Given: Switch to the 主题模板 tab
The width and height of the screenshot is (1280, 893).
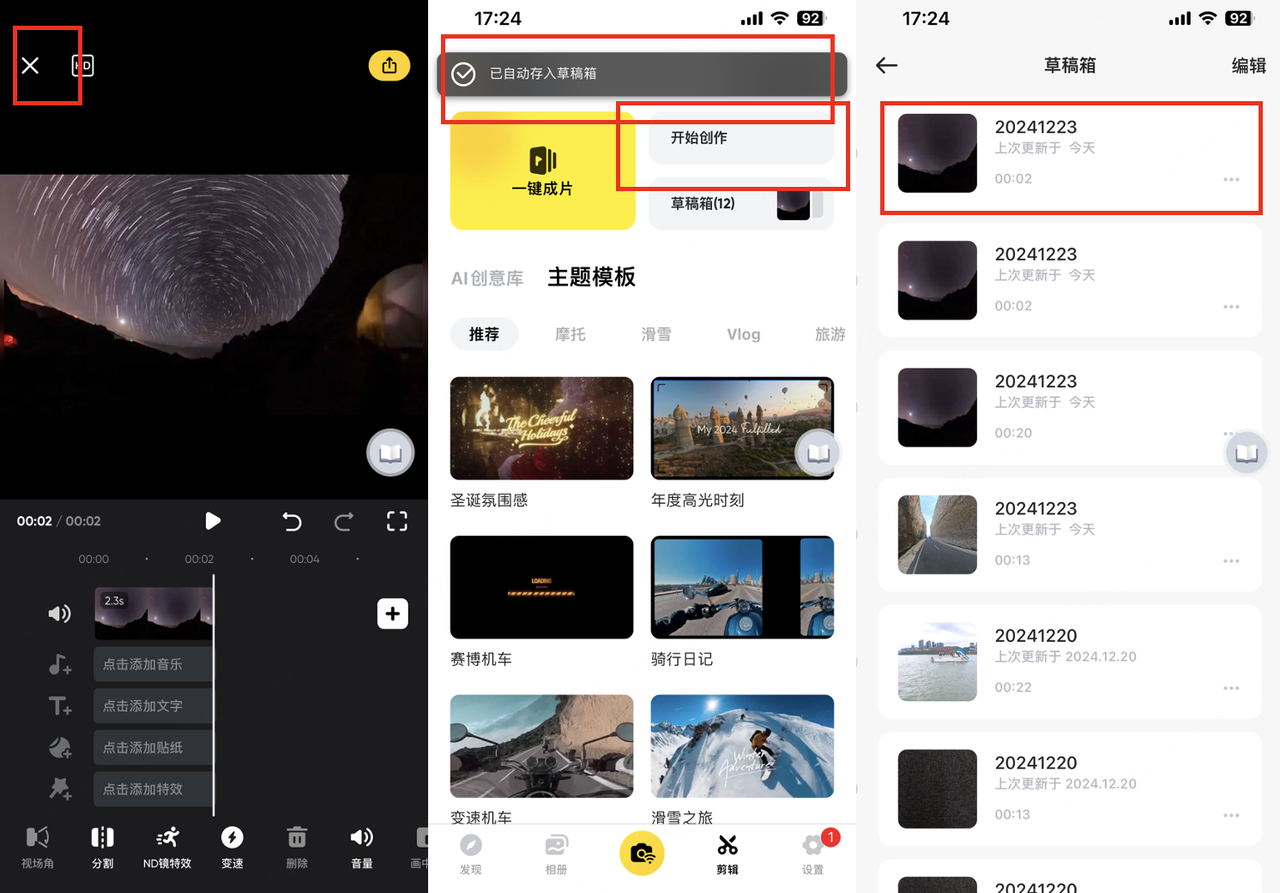Looking at the screenshot, I should point(591,277).
